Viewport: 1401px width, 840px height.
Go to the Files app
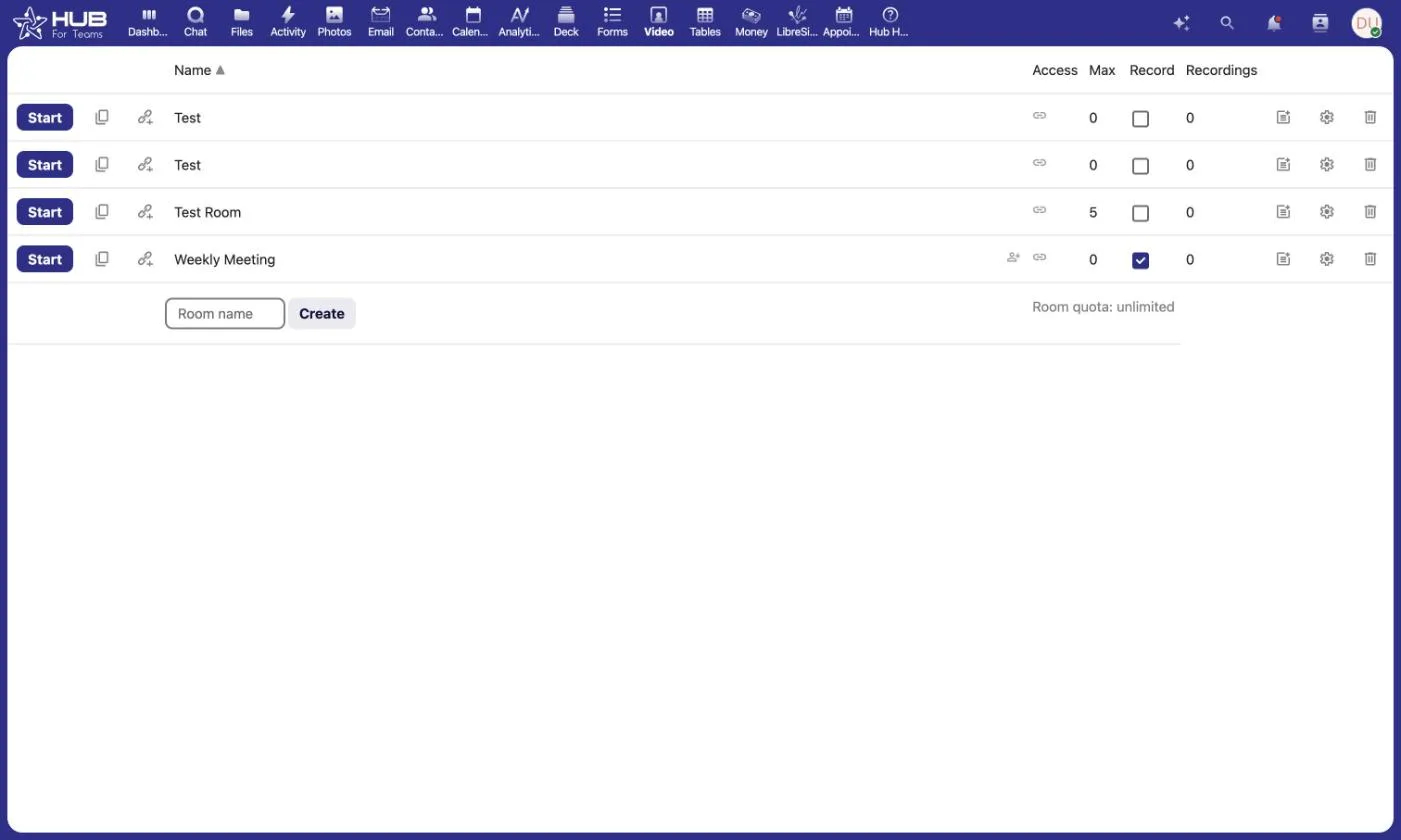click(241, 22)
